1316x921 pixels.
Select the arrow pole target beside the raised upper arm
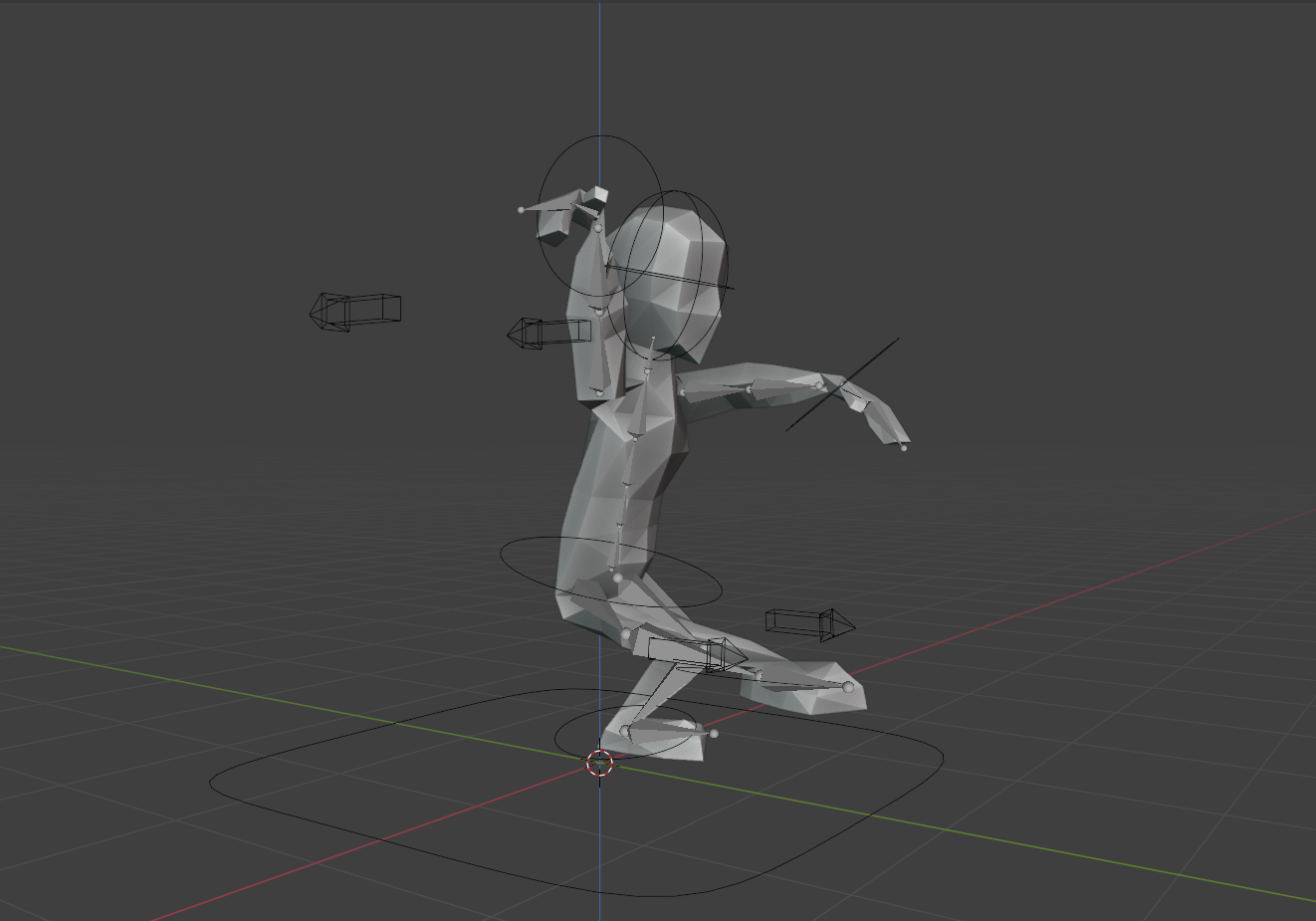point(548,333)
